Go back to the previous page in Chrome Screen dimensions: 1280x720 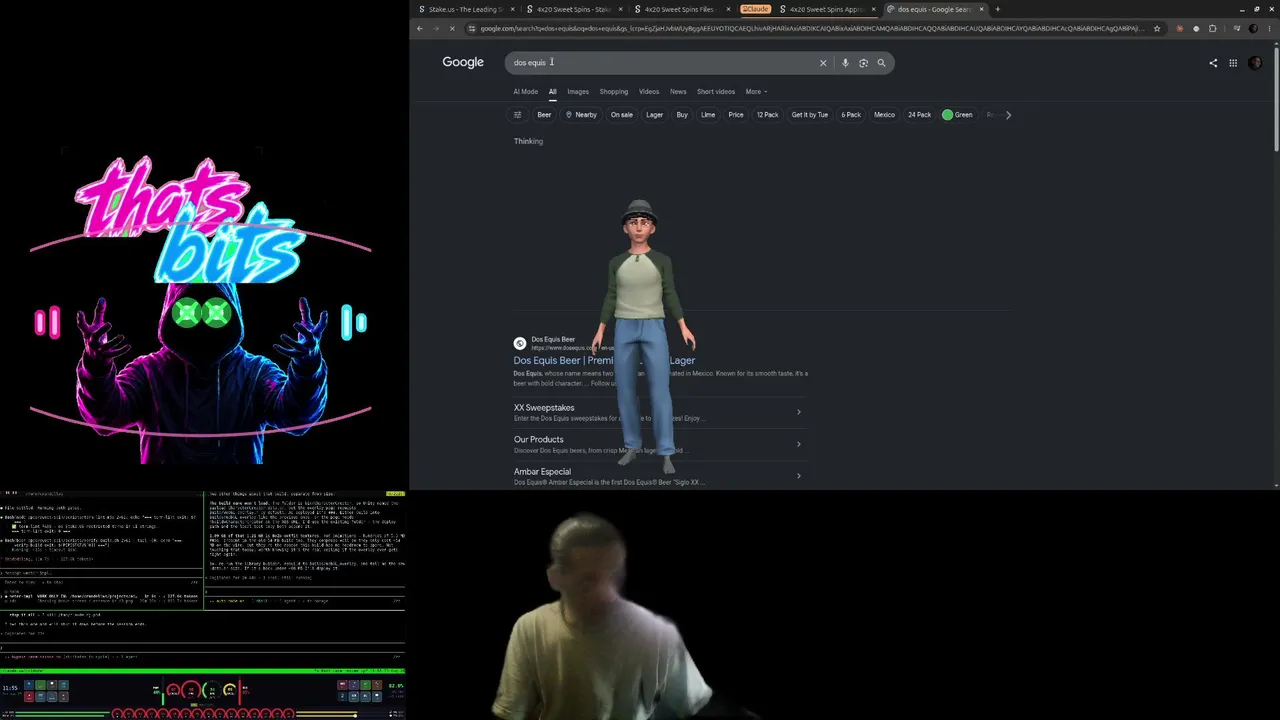tap(420, 28)
